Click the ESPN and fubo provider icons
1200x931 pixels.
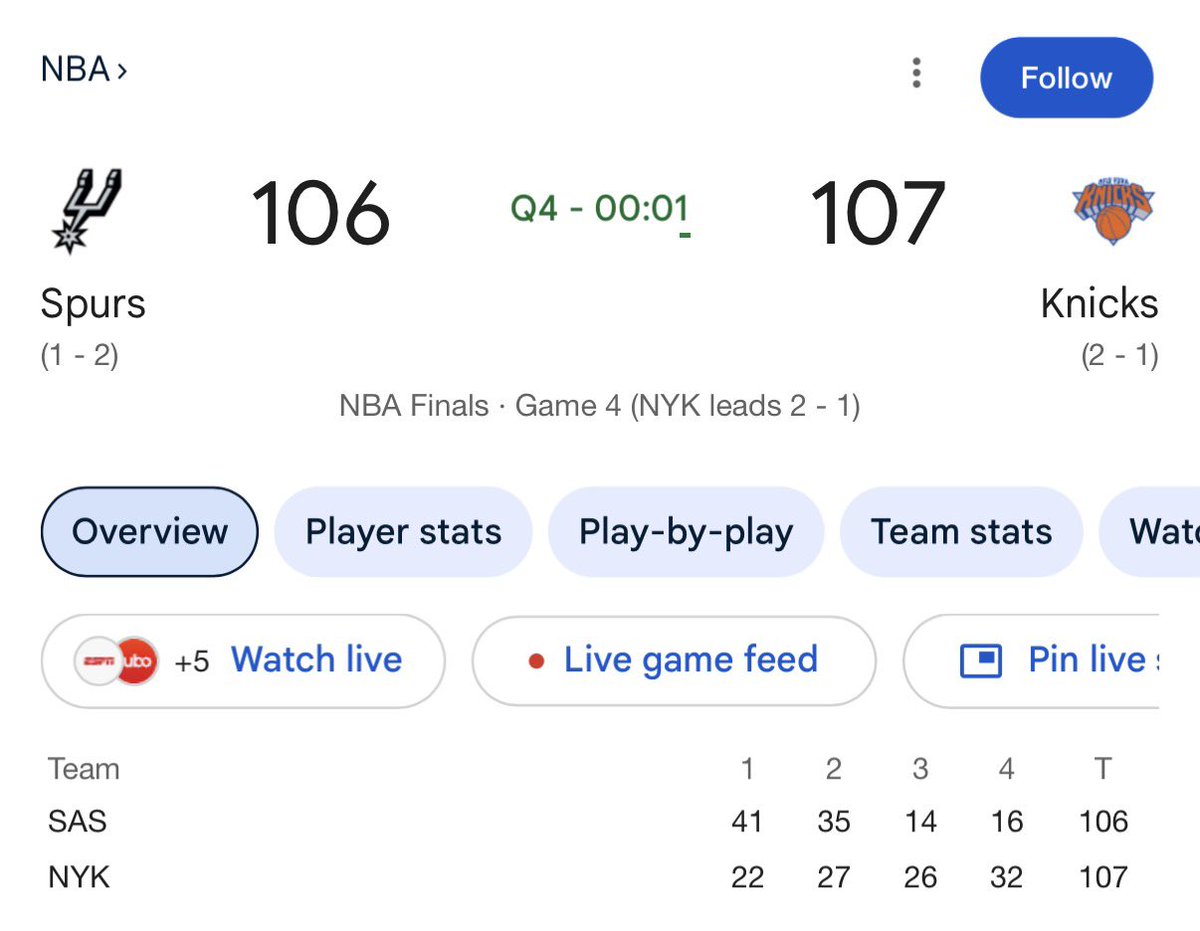click(116, 660)
